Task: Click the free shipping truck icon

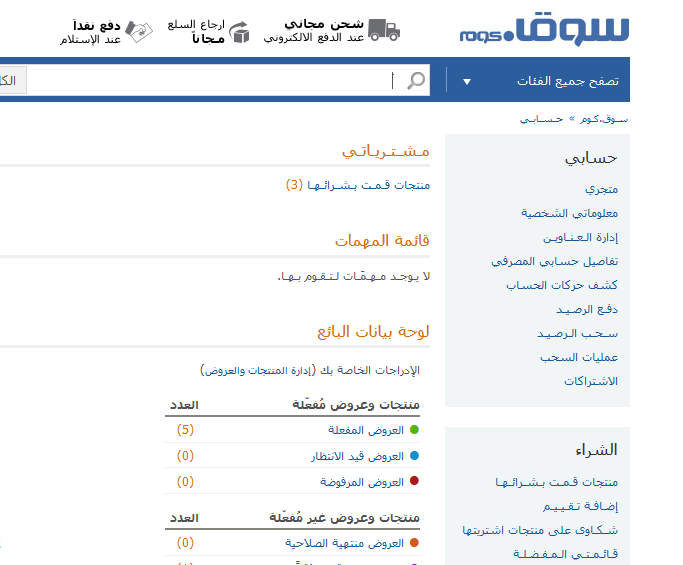Action: (x=384, y=30)
